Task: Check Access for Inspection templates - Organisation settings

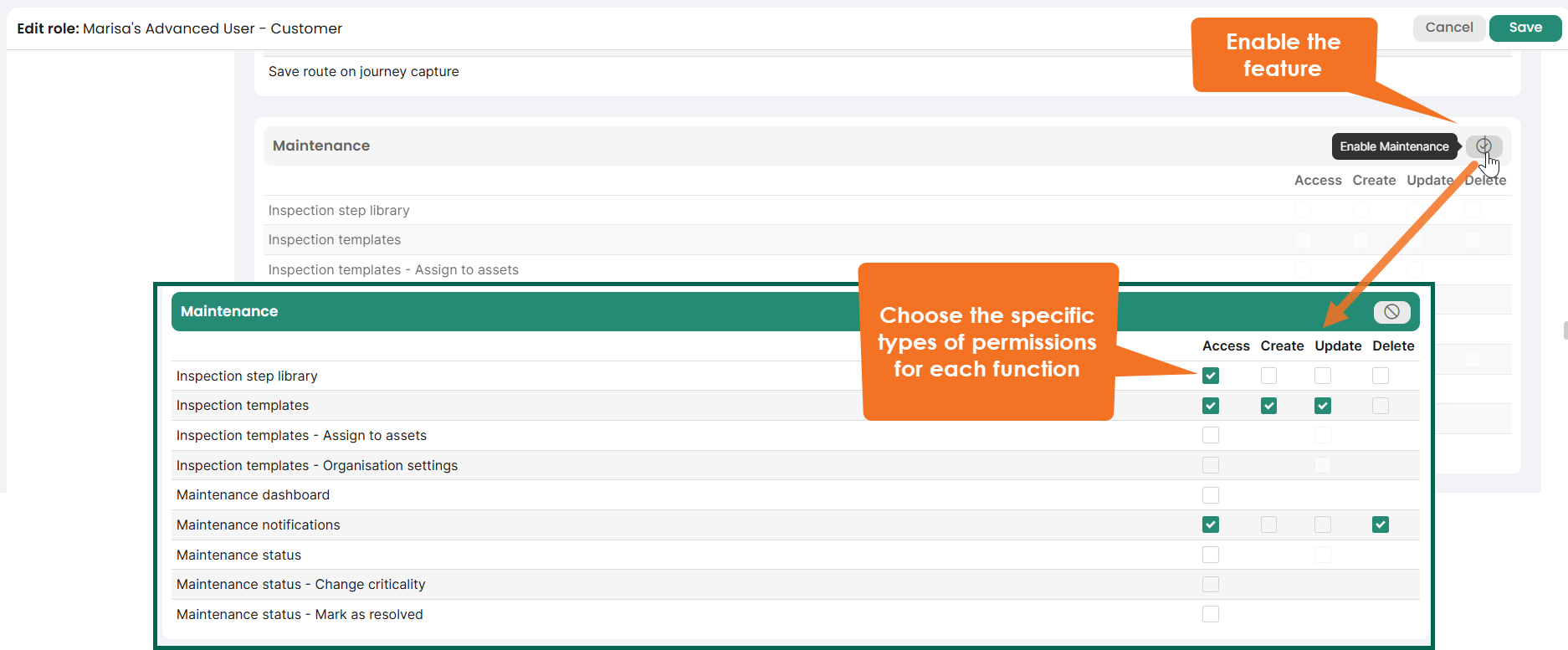Action: pos(1210,465)
